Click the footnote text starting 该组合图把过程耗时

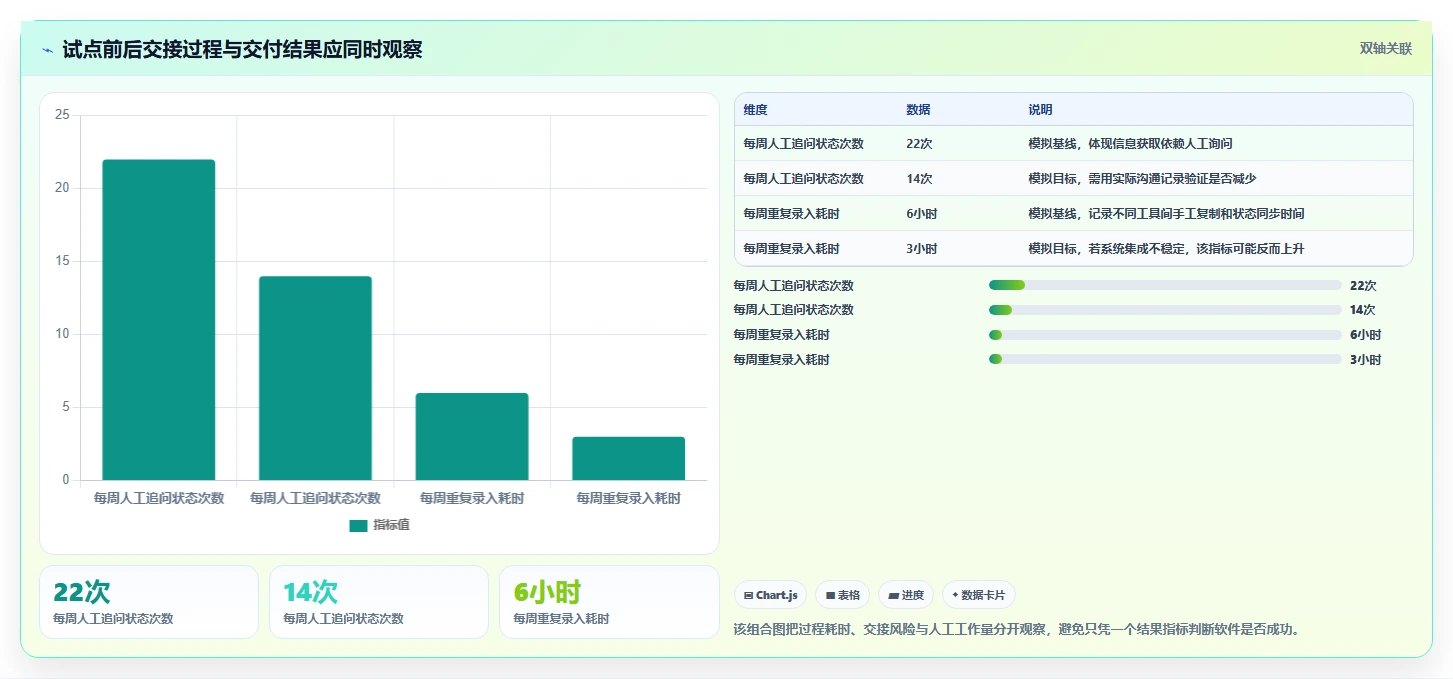(1016, 630)
